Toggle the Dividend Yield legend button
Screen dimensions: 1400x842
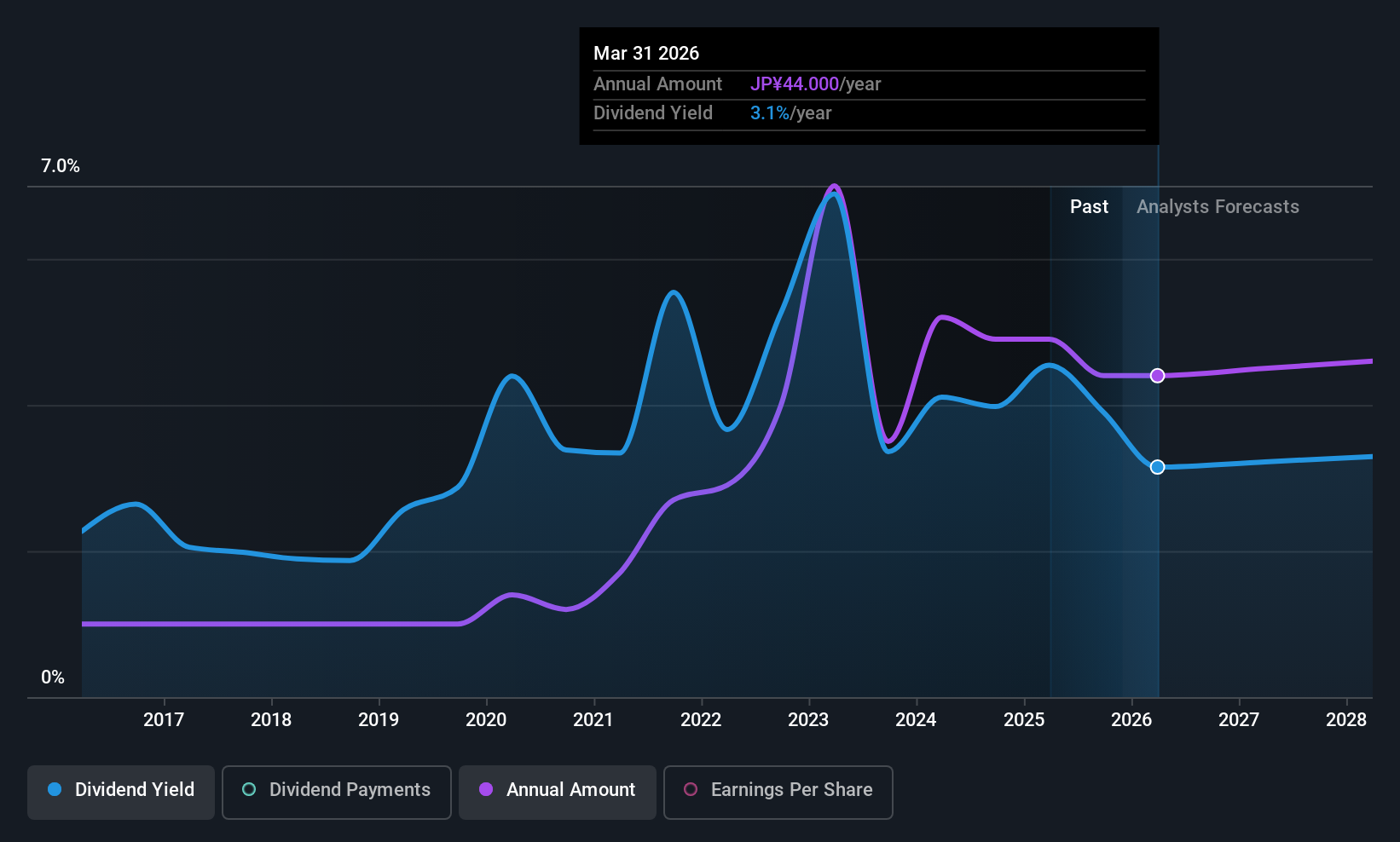[121, 792]
